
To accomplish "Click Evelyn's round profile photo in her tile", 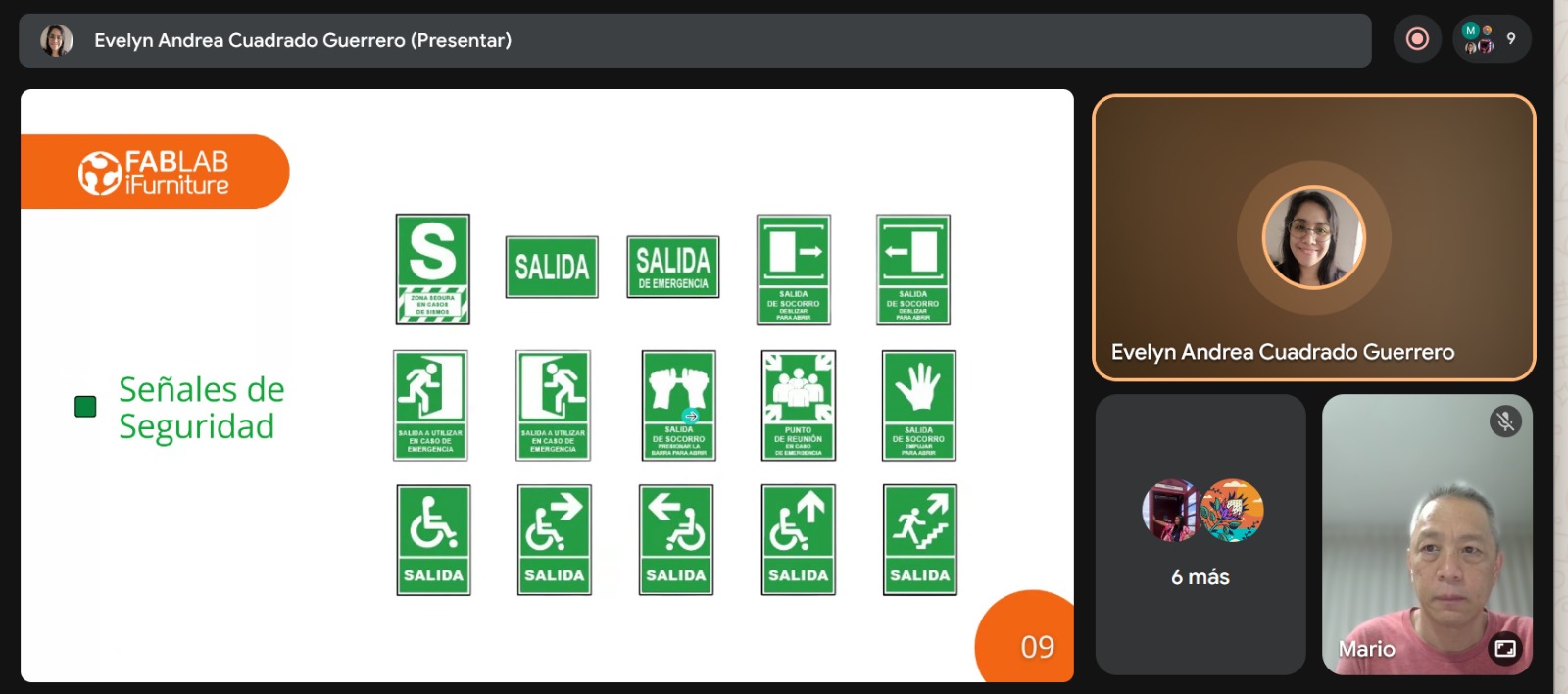I will click(1313, 237).
